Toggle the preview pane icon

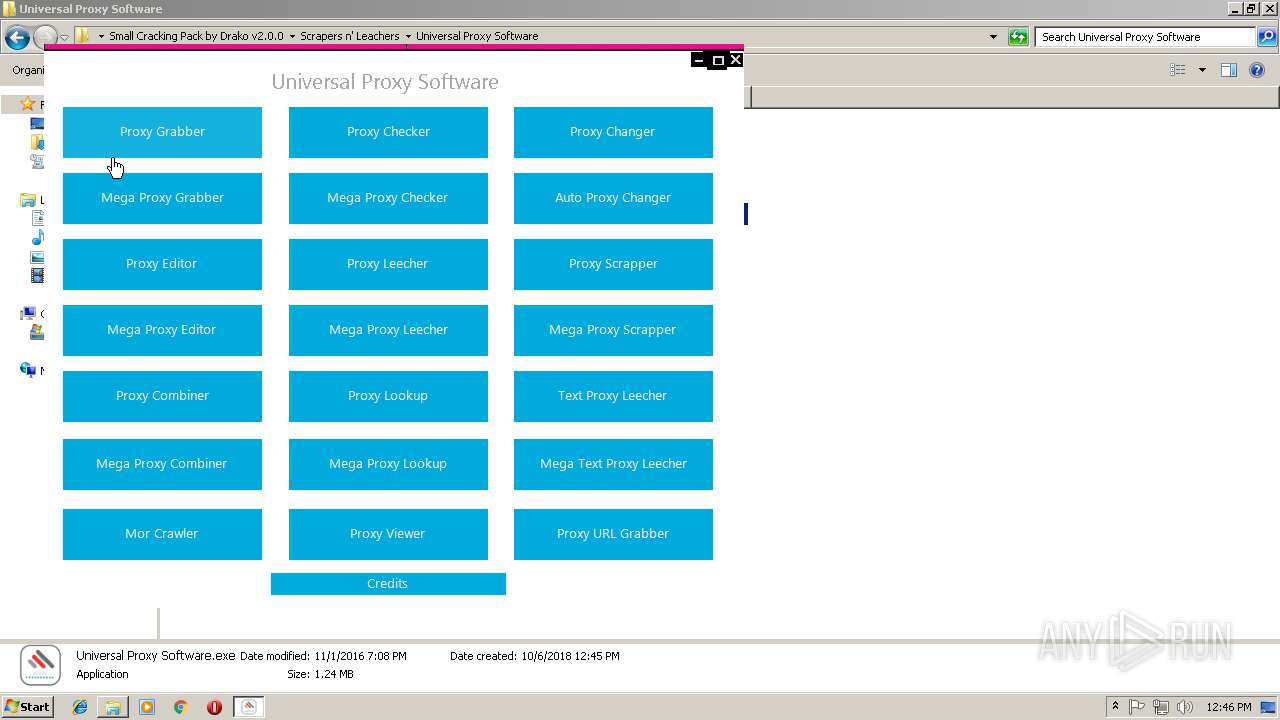(x=1229, y=70)
